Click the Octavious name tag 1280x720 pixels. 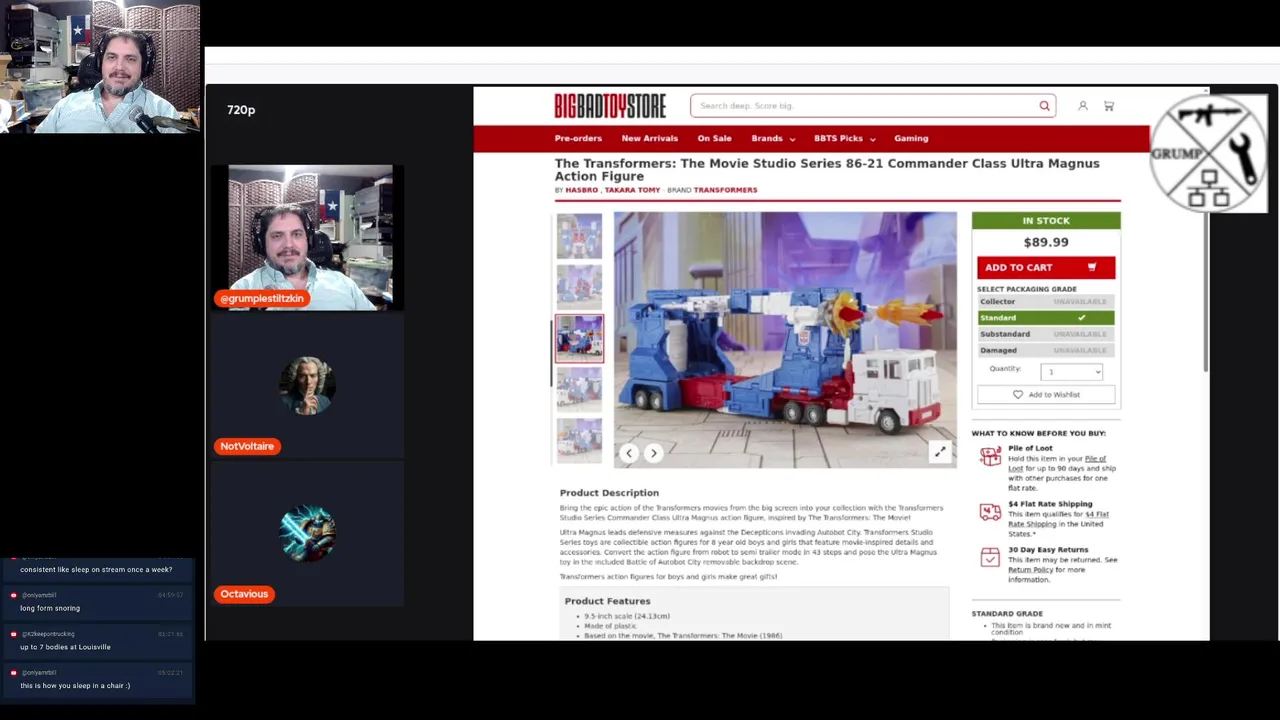click(244, 594)
